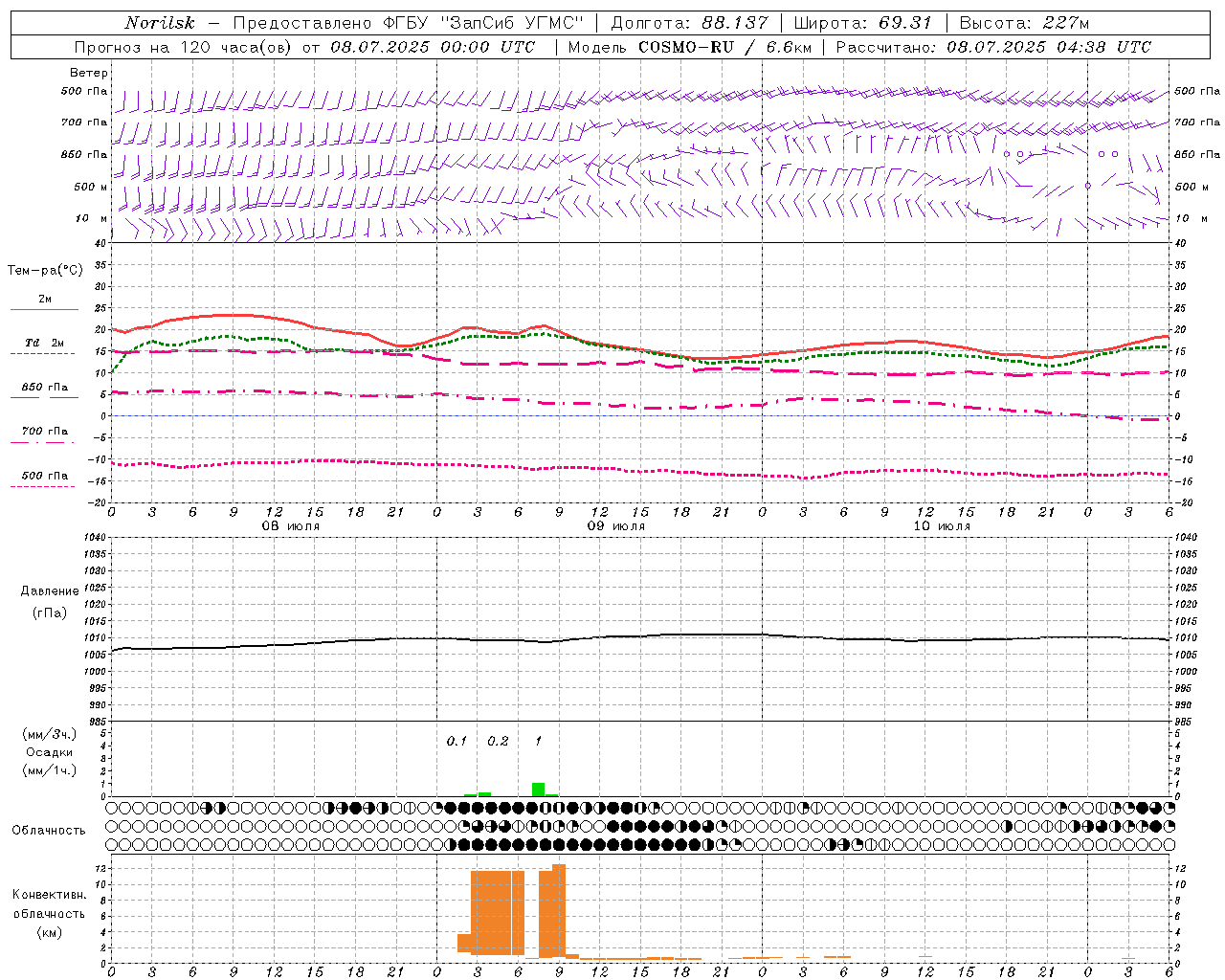1225x980 pixels.
Task: Click the Тем-ра(°C) axis label
Action: click(x=46, y=271)
